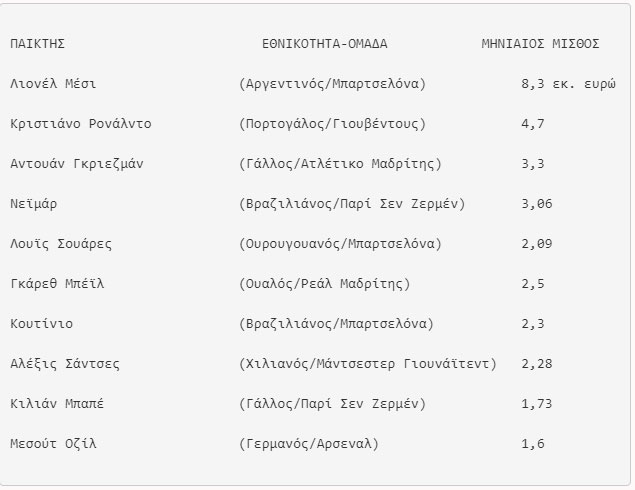Click the ΠΑΙΚΤΗΣ column header
This screenshot has height=490, width=635.
point(37,44)
